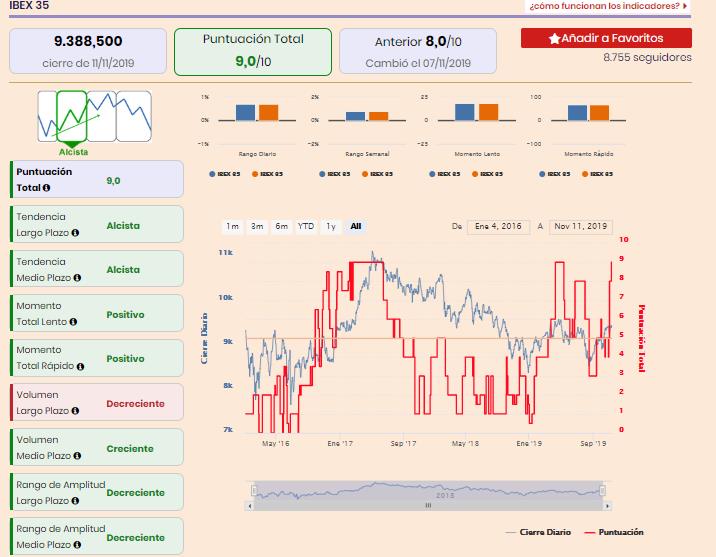Click info icon for Momento Total Lento

click(x=73, y=322)
